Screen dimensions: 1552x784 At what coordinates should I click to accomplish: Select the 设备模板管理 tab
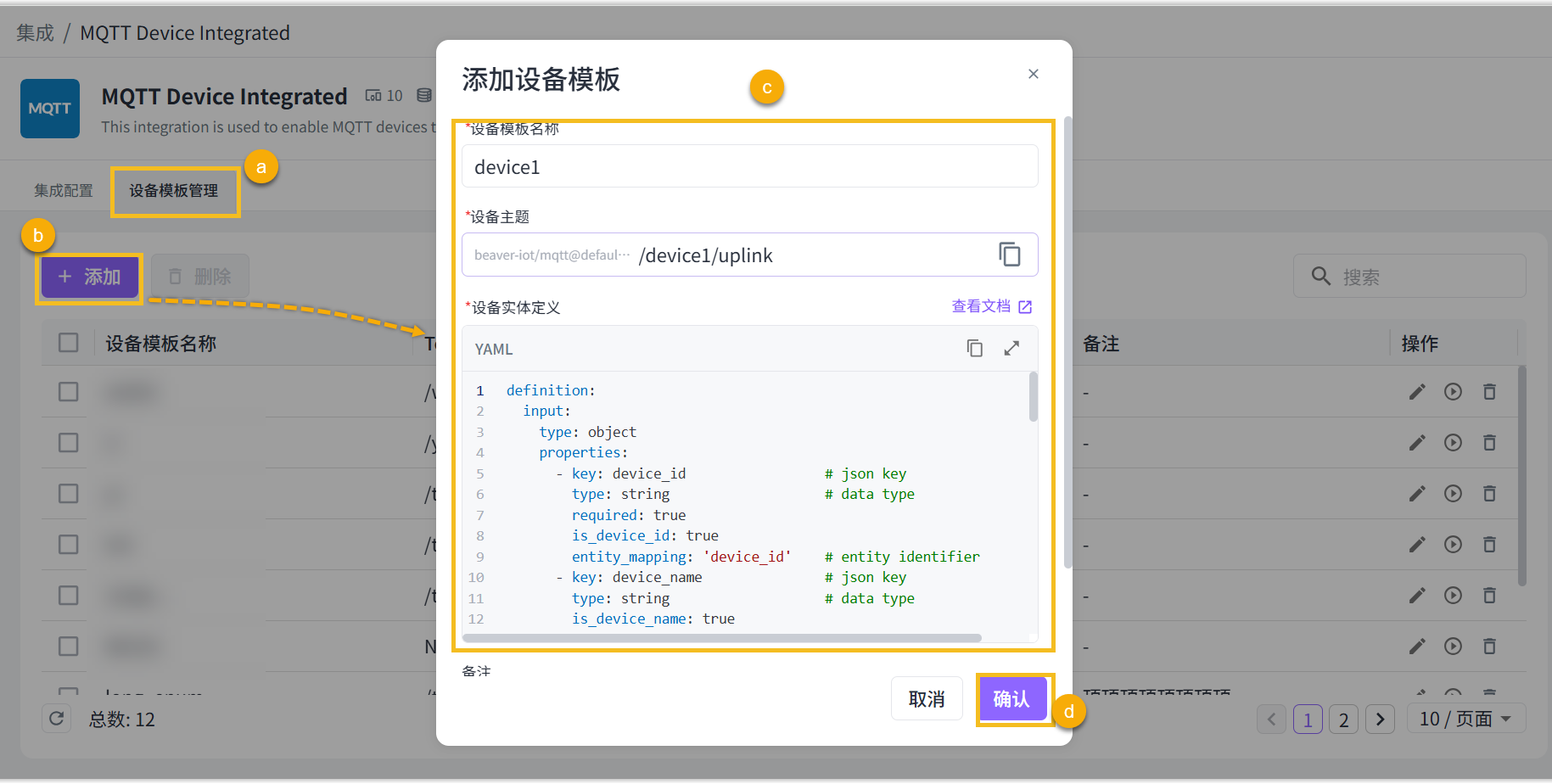coord(174,191)
